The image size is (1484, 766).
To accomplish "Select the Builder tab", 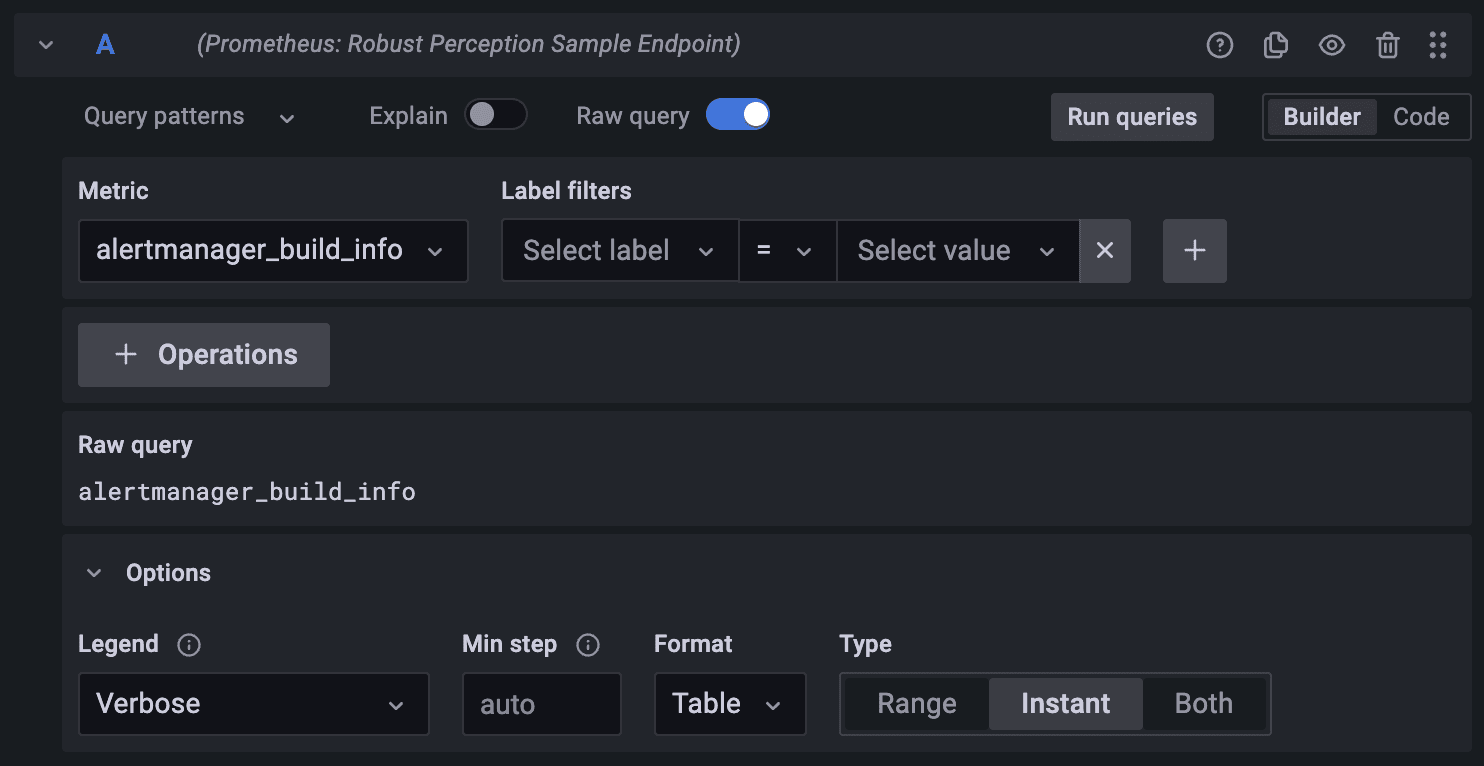I will click(x=1321, y=117).
